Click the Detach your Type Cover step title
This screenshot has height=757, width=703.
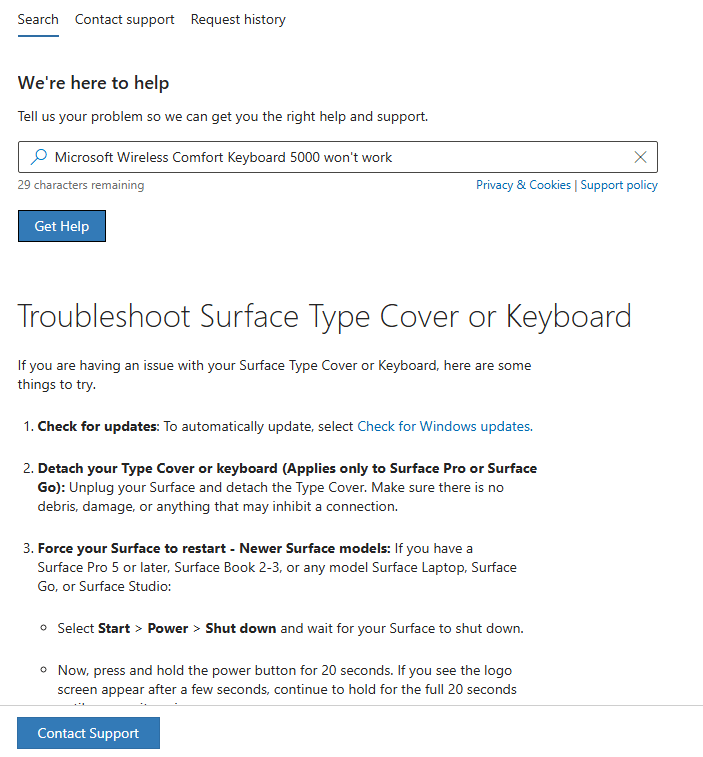[287, 477]
